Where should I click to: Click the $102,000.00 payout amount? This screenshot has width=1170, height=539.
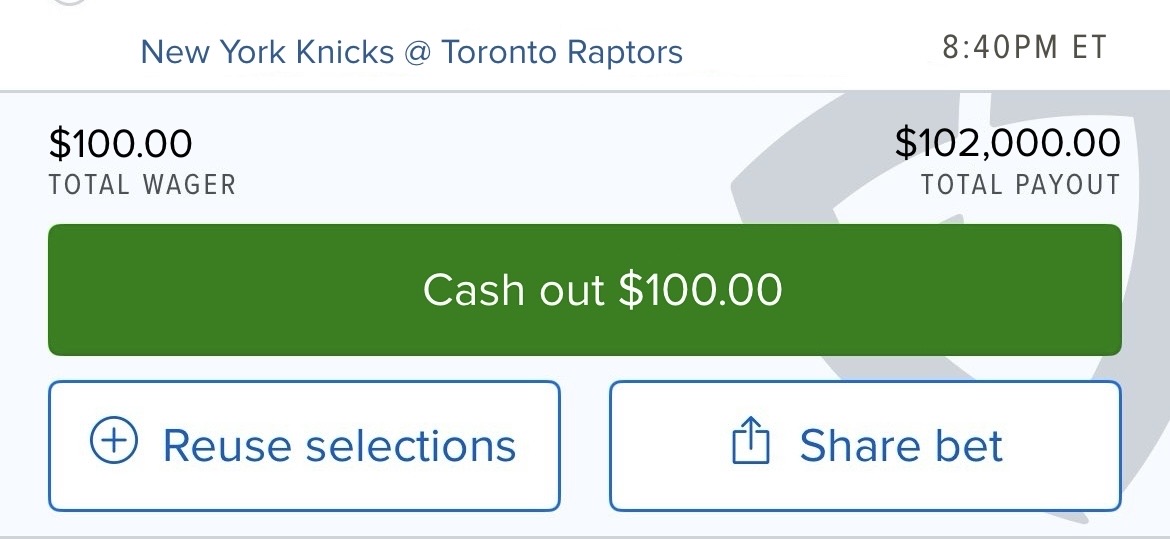tap(1007, 143)
